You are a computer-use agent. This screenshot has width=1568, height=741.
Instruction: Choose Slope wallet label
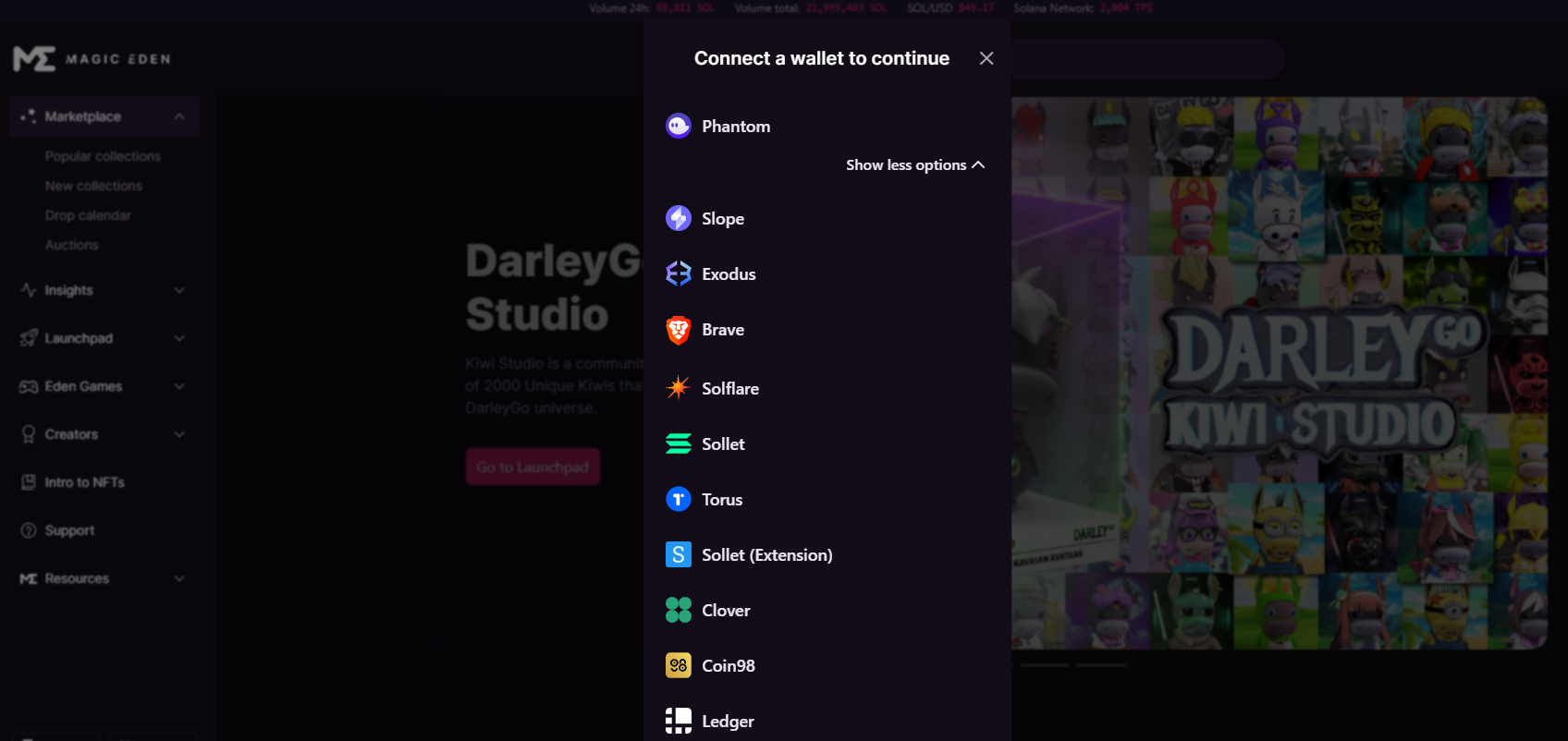(x=723, y=219)
